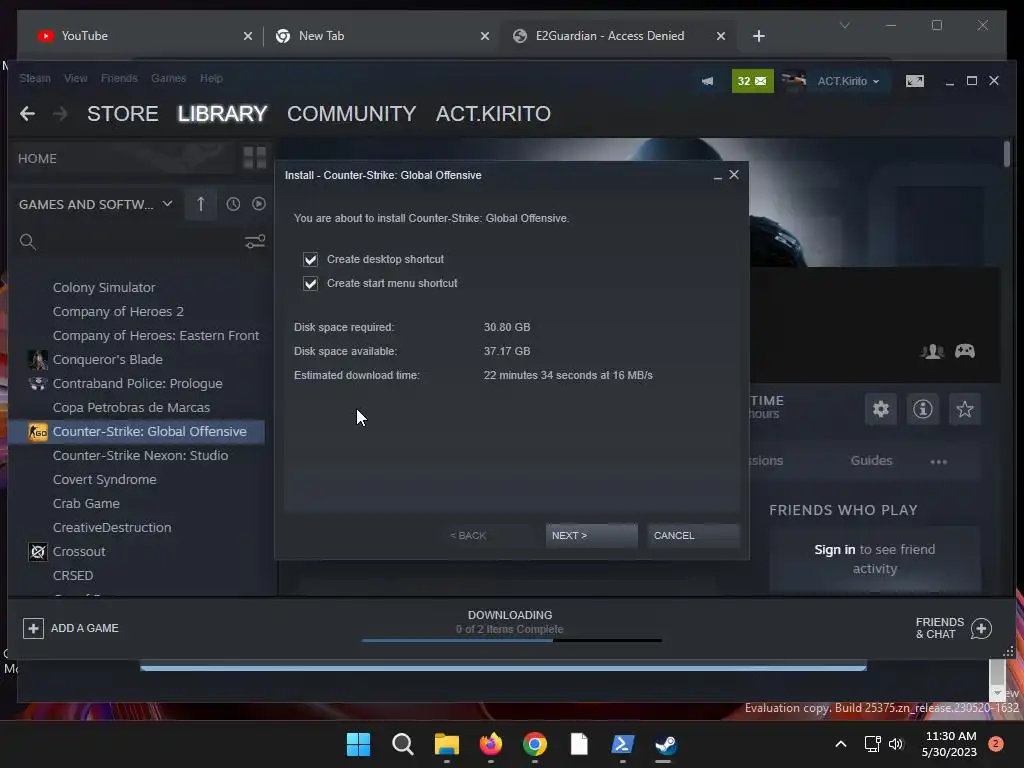The height and width of the screenshot is (768, 1024).
Task: Open the Games menu
Action: tap(168, 78)
